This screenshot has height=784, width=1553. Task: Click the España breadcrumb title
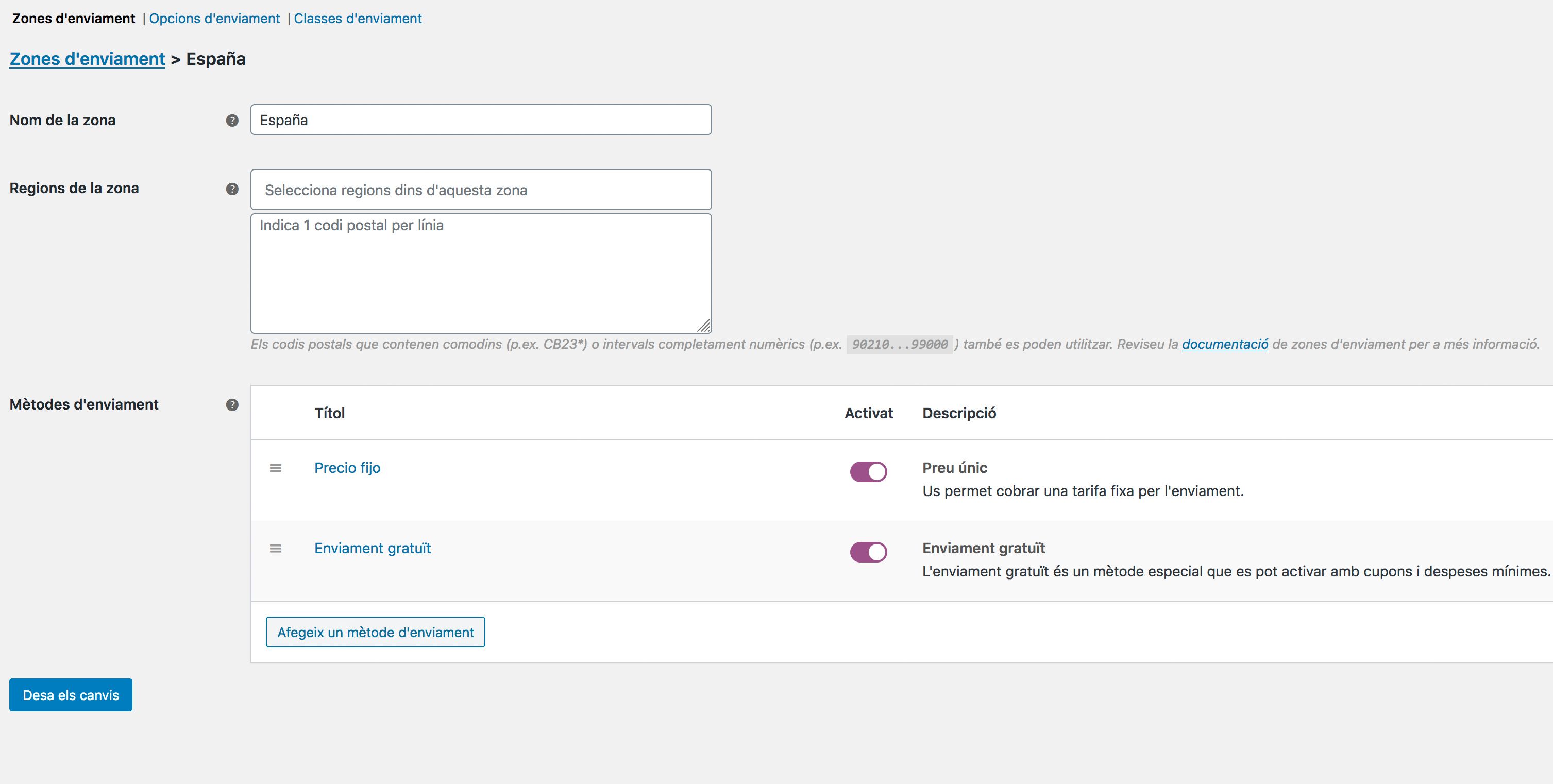tap(216, 59)
